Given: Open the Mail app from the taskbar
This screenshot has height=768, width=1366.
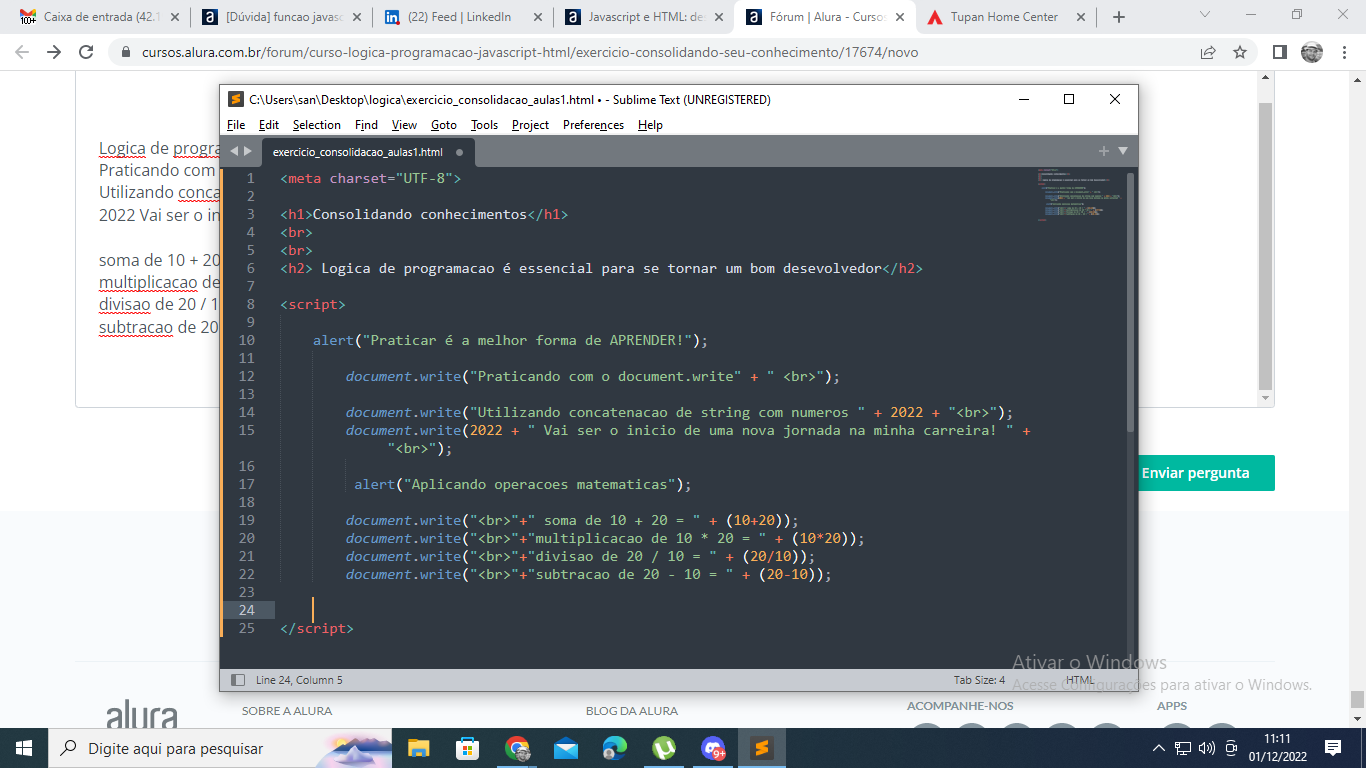Looking at the screenshot, I should [x=566, y=748].
